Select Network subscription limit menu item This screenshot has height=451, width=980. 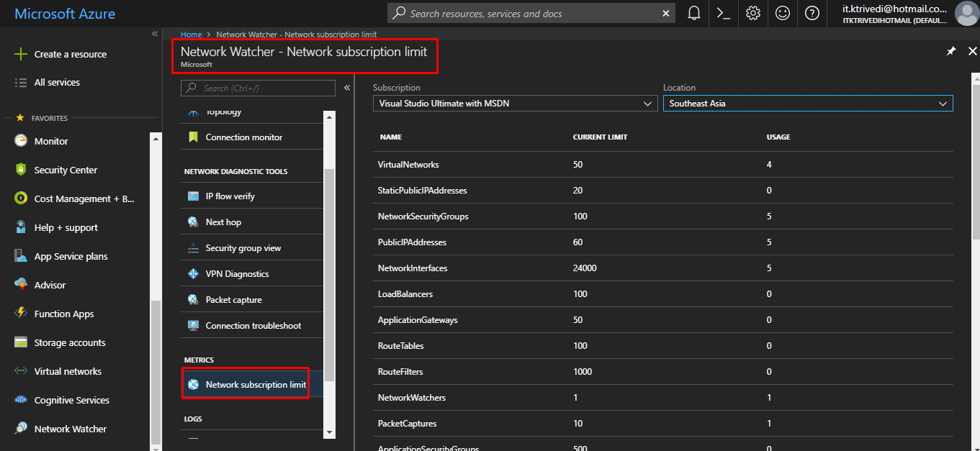click(x=255, y=385)
